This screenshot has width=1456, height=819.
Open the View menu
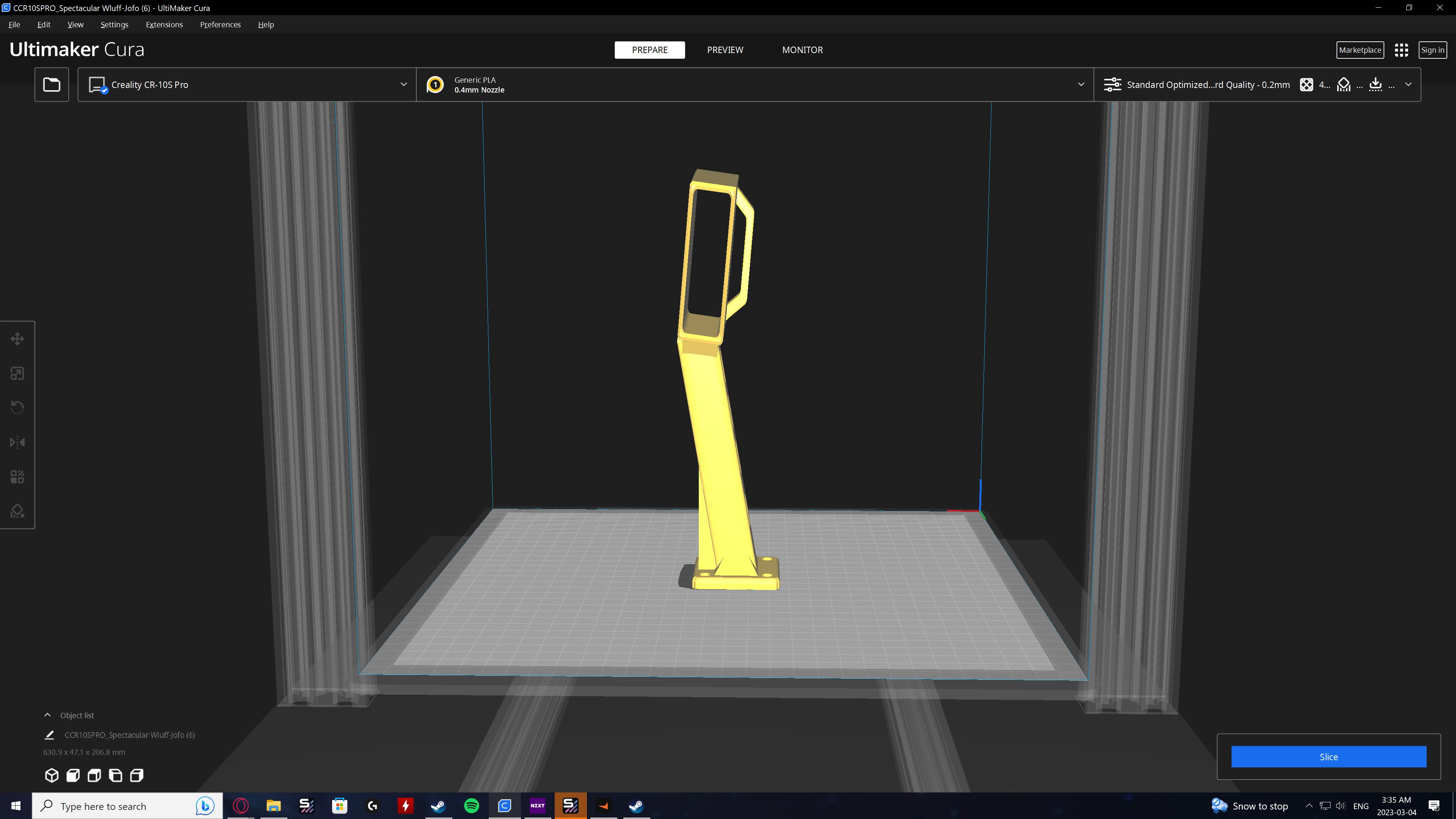pyautogui.click(x=75, y=25)
